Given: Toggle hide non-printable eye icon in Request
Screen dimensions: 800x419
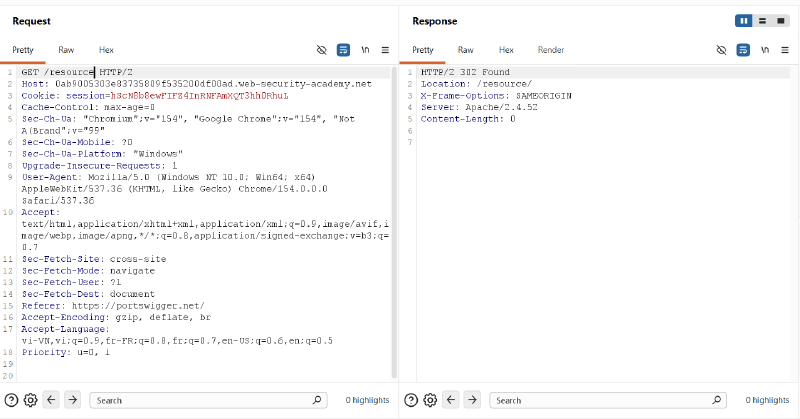Looking at the screenshot, I should (x=321, y=50).
